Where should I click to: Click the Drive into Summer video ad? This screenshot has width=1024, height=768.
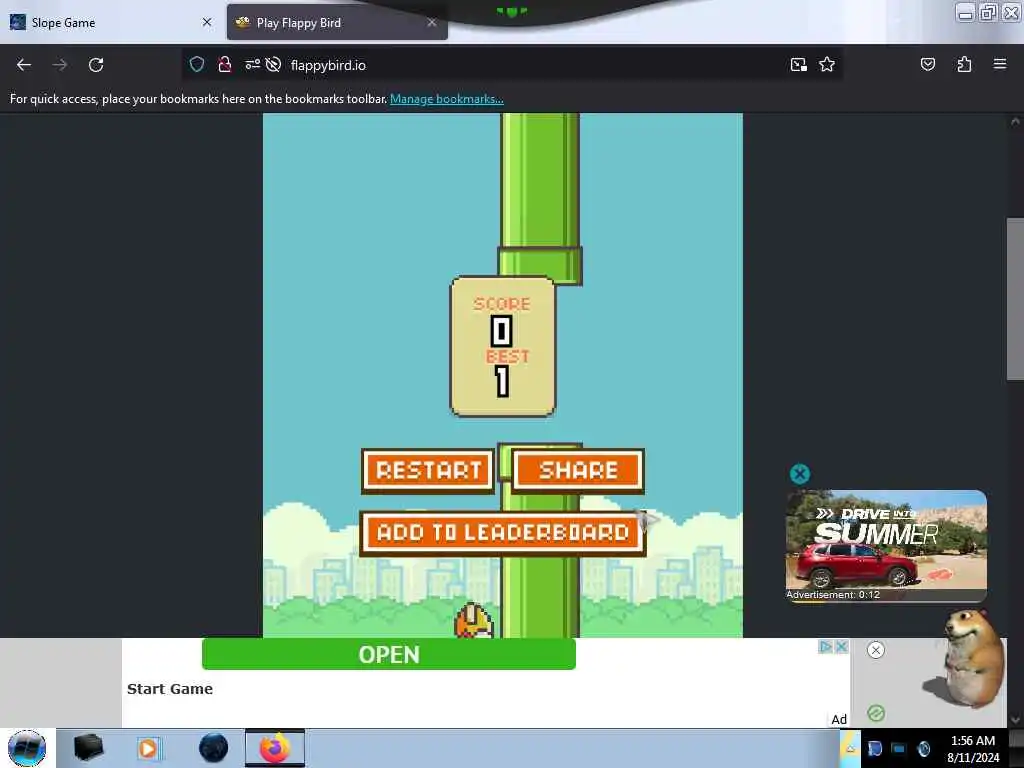pos(886,545)
